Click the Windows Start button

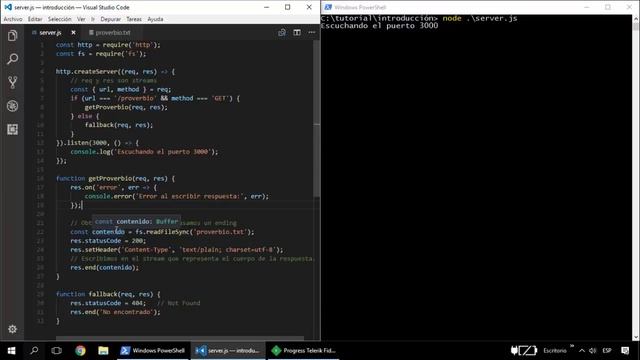point(11,351)
